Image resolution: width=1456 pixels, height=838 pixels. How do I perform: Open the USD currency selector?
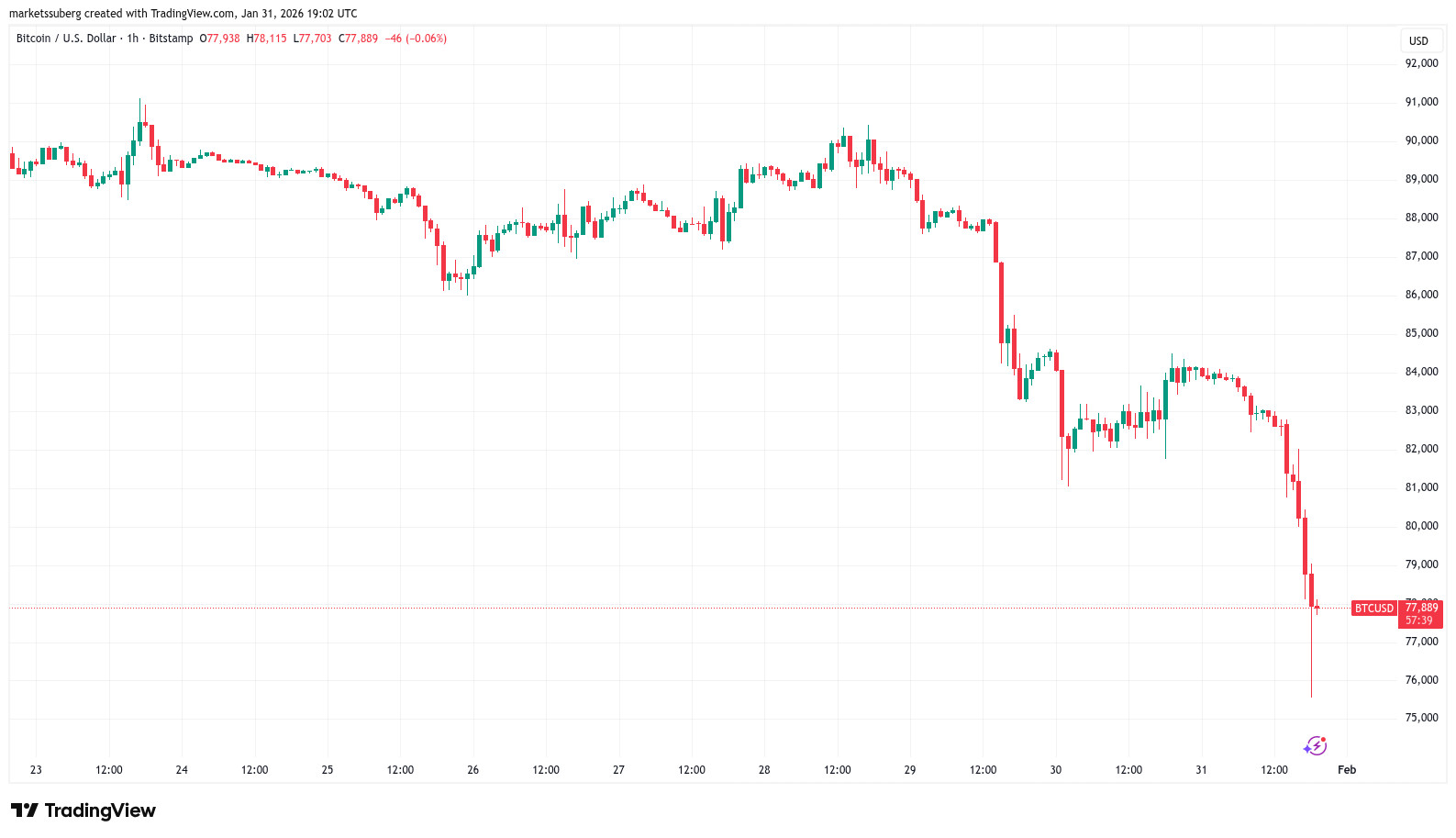[x=1418, y=40]
